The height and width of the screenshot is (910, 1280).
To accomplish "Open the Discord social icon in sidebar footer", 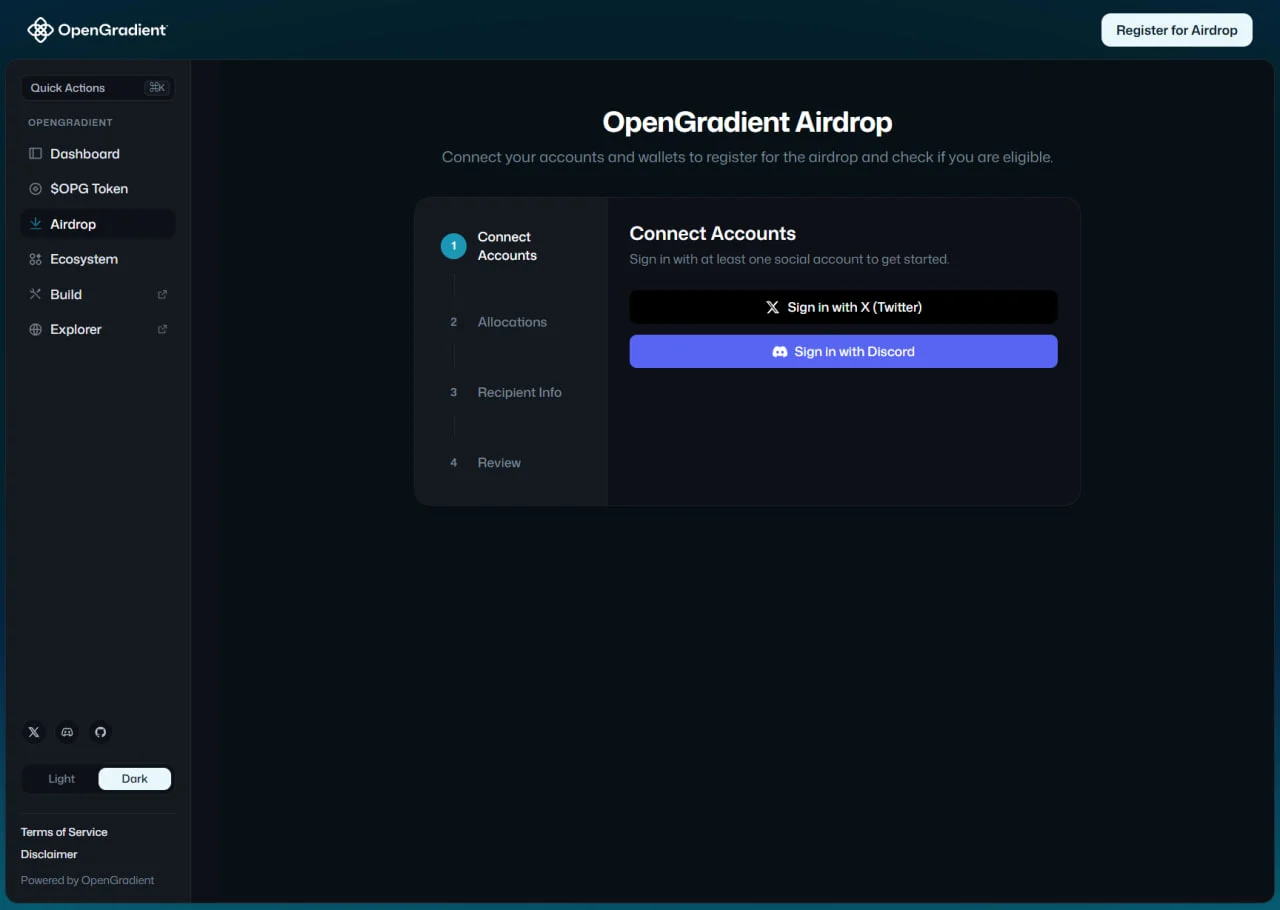I will [x=67, y=732].
